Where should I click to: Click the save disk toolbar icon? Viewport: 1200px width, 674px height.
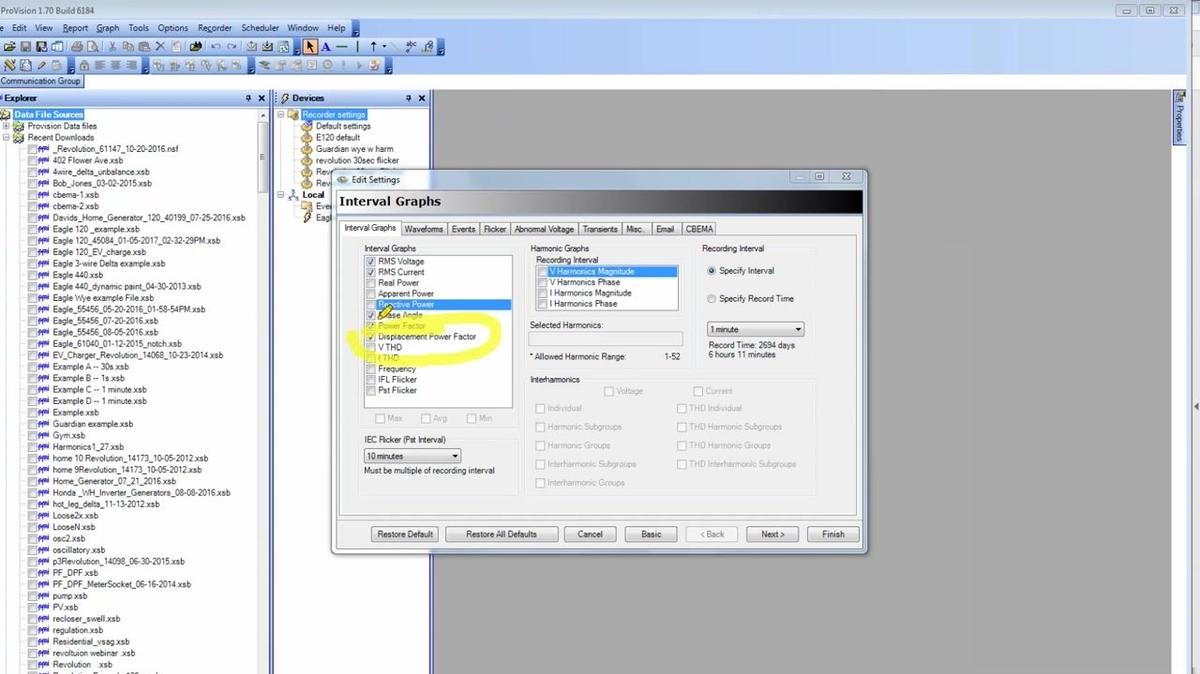click(x=26, y=47)
